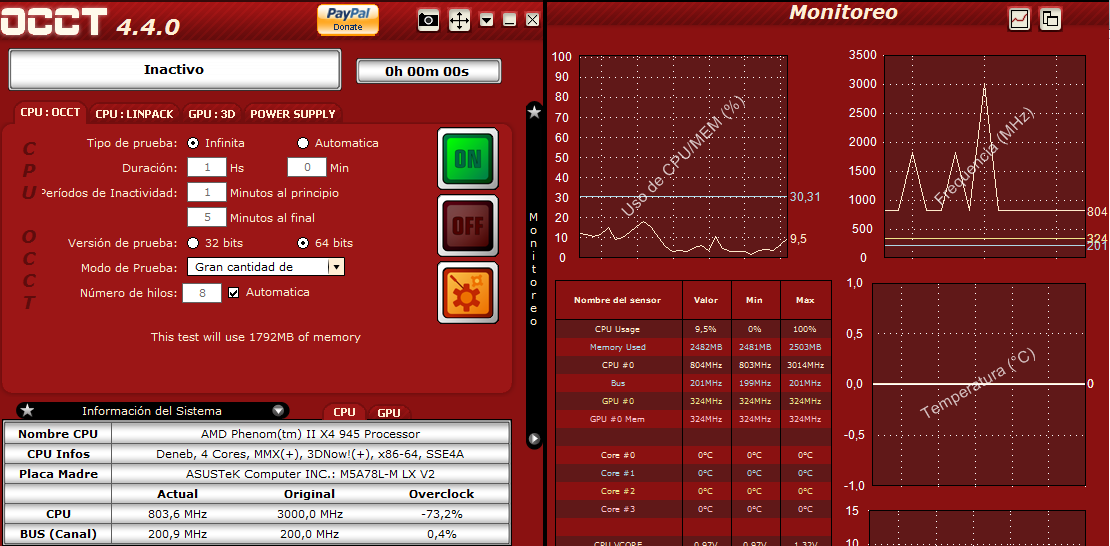Open test settings with the orange gear icon
Viewport: 1110px width, 546px height.
[467, 292]
